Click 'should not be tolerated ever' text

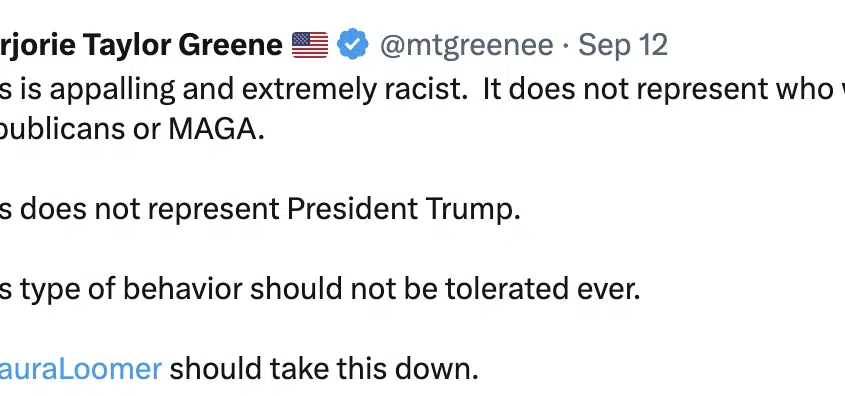(x=445, y=289)
